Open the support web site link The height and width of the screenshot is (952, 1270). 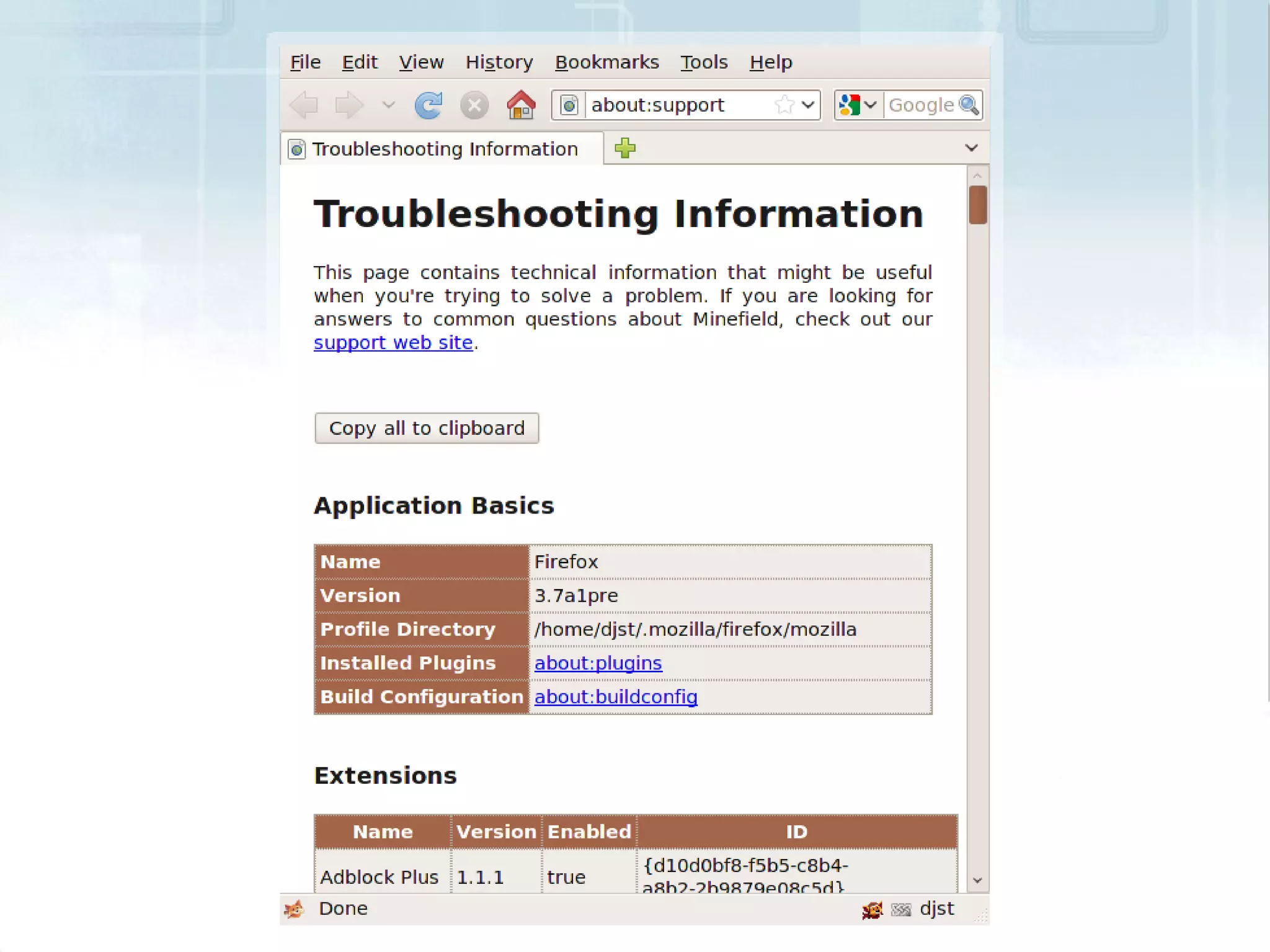pyautogui.click(x=393, y=342)
